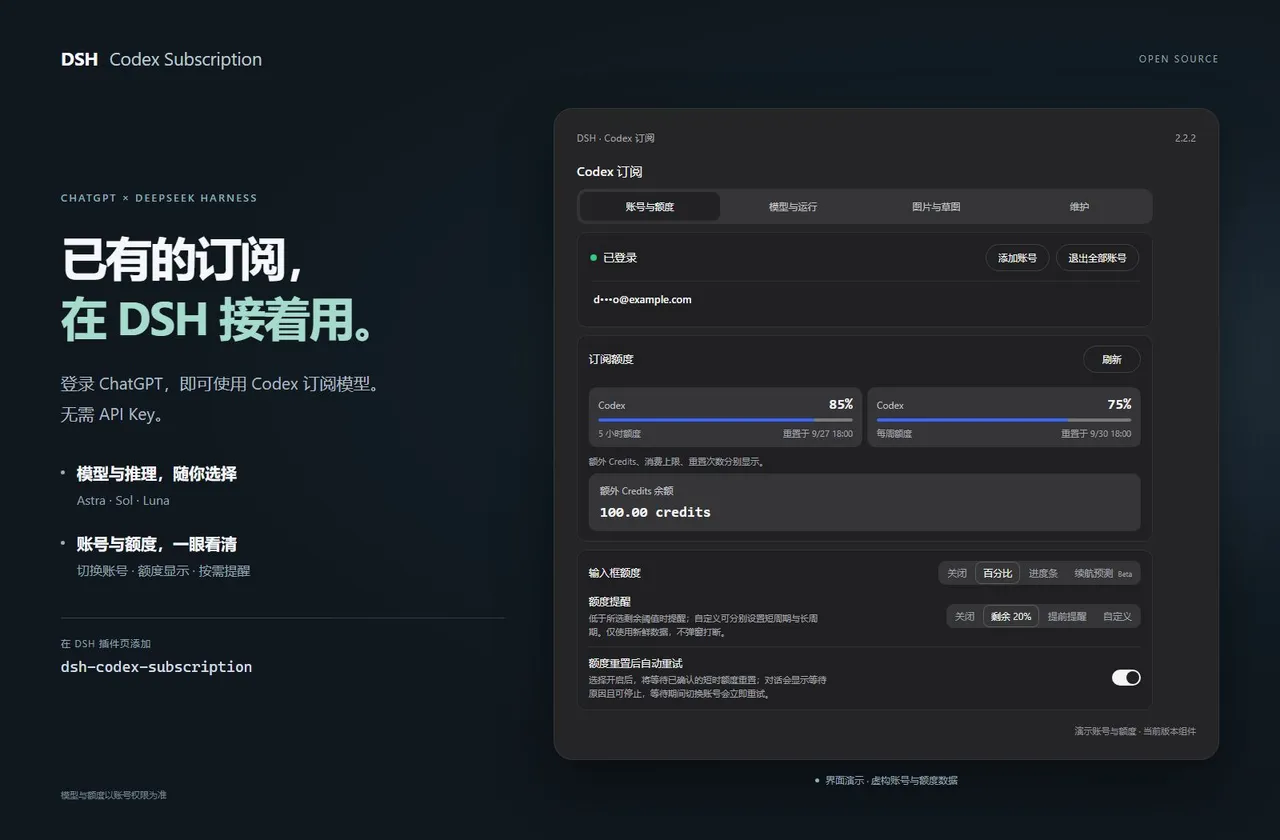Screen dimensions: 1280x840
Task: Click the 界面演示 · 虚构账号与额度数据 caption
Action: click(x=891, y=781)
